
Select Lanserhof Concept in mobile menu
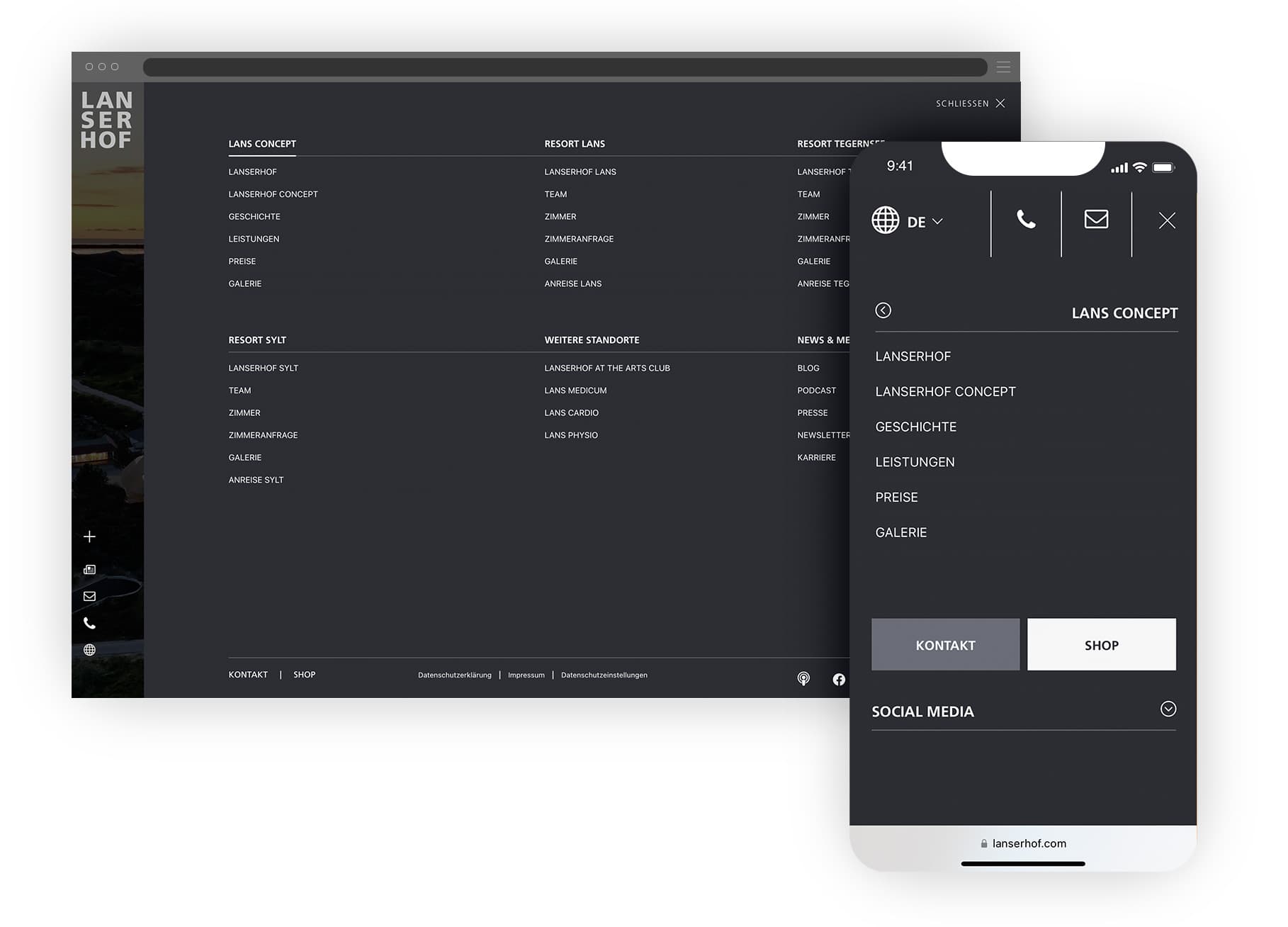[945, 392]
